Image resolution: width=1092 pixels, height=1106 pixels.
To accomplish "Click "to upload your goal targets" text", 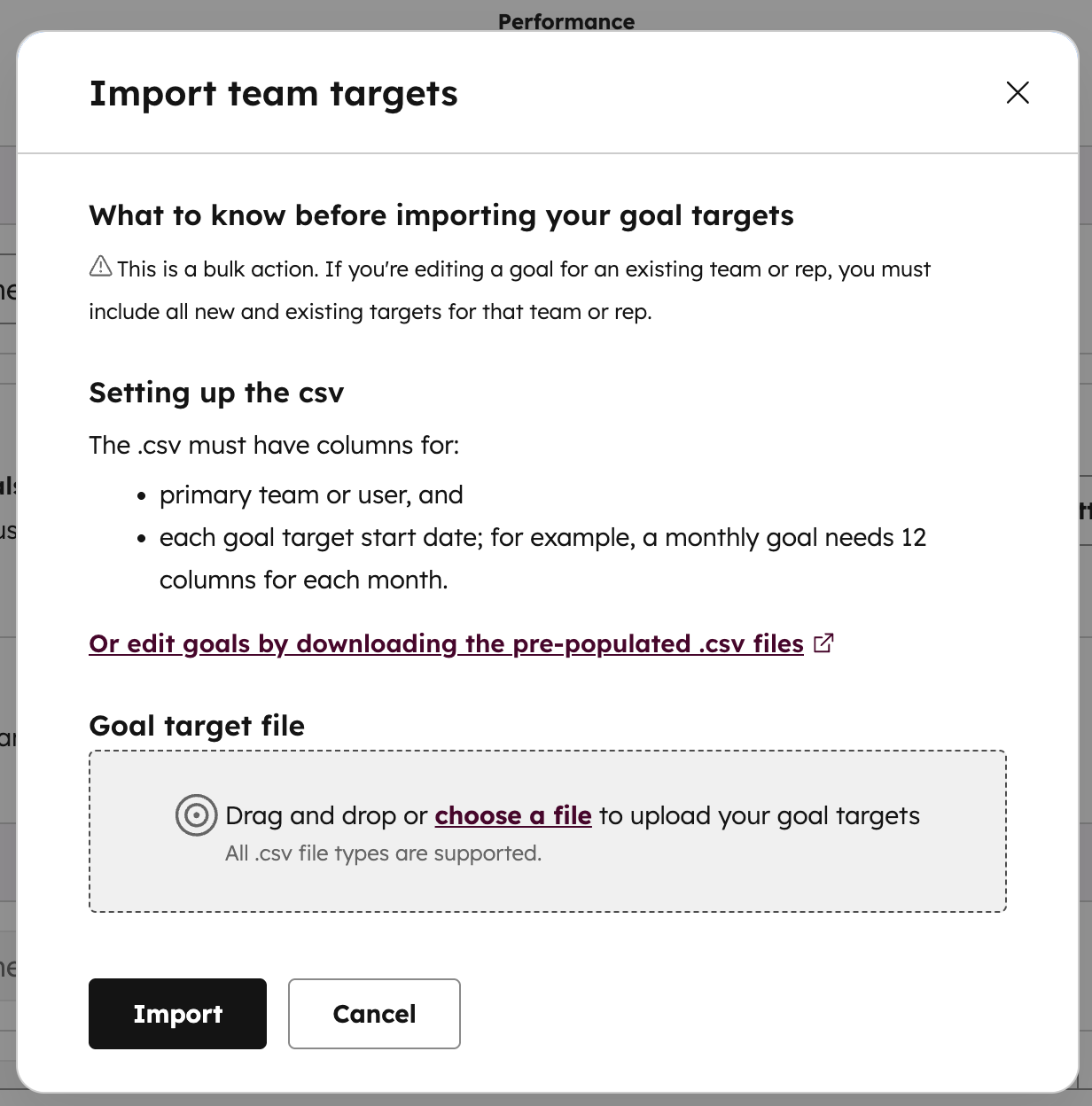I will point(760,815).
